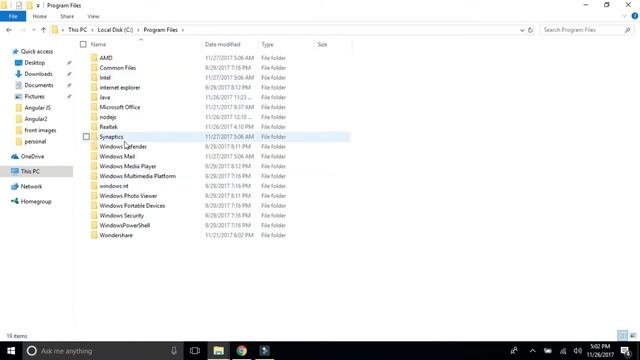Select This PC in navigation pane

[37, 171]
